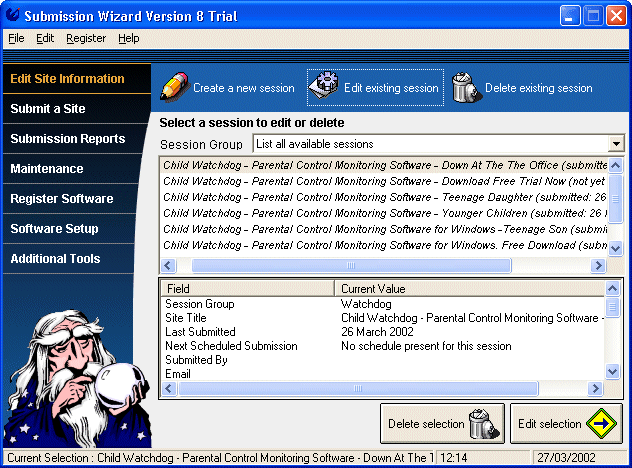Viewport: 632px width, 468px height.
Task: Open Additional Tools in the sidebar
Action: (68, 259)
